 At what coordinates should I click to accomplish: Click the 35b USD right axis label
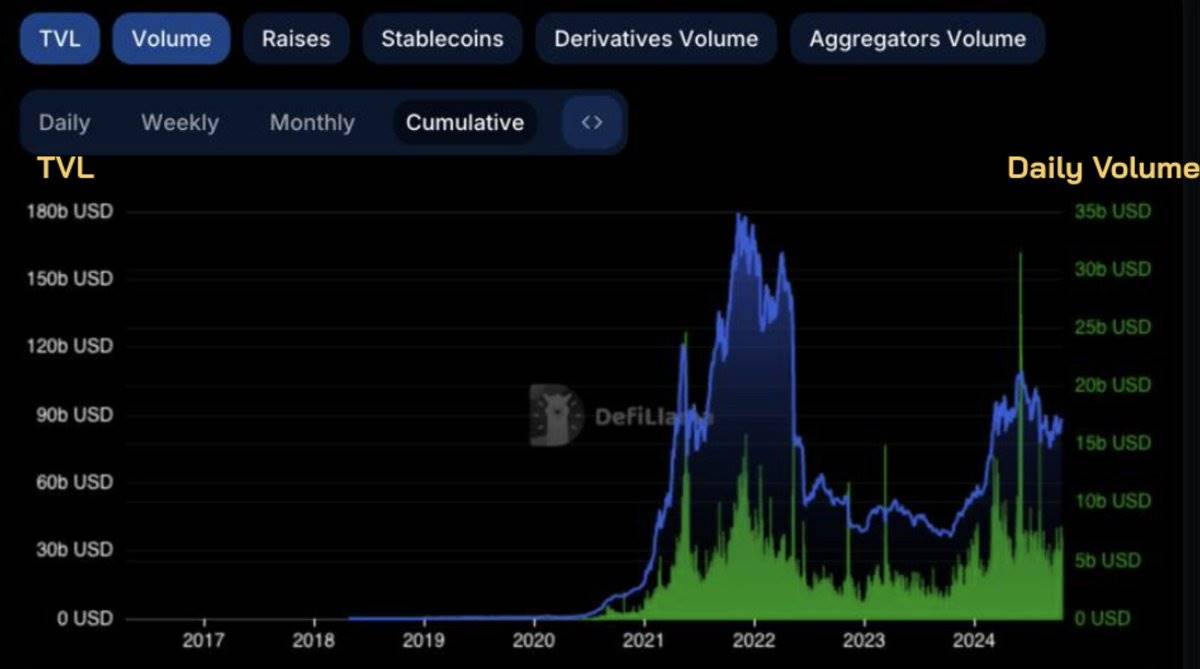point(1113,212)
